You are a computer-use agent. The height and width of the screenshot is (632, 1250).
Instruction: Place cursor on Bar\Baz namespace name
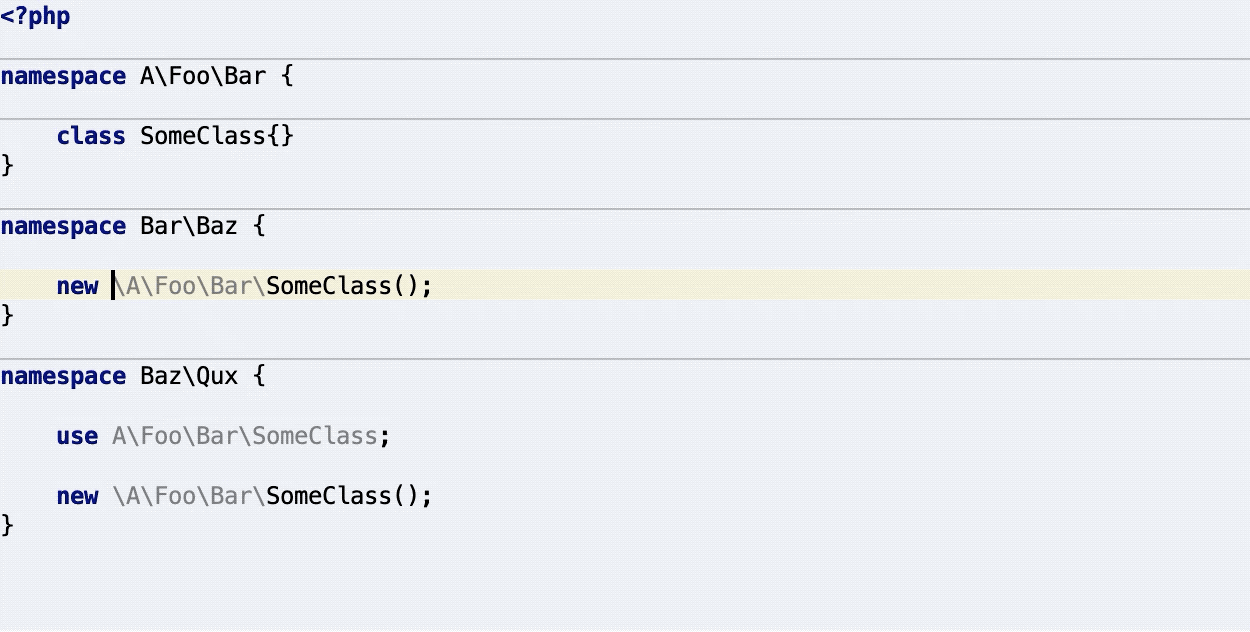[189, 227]
